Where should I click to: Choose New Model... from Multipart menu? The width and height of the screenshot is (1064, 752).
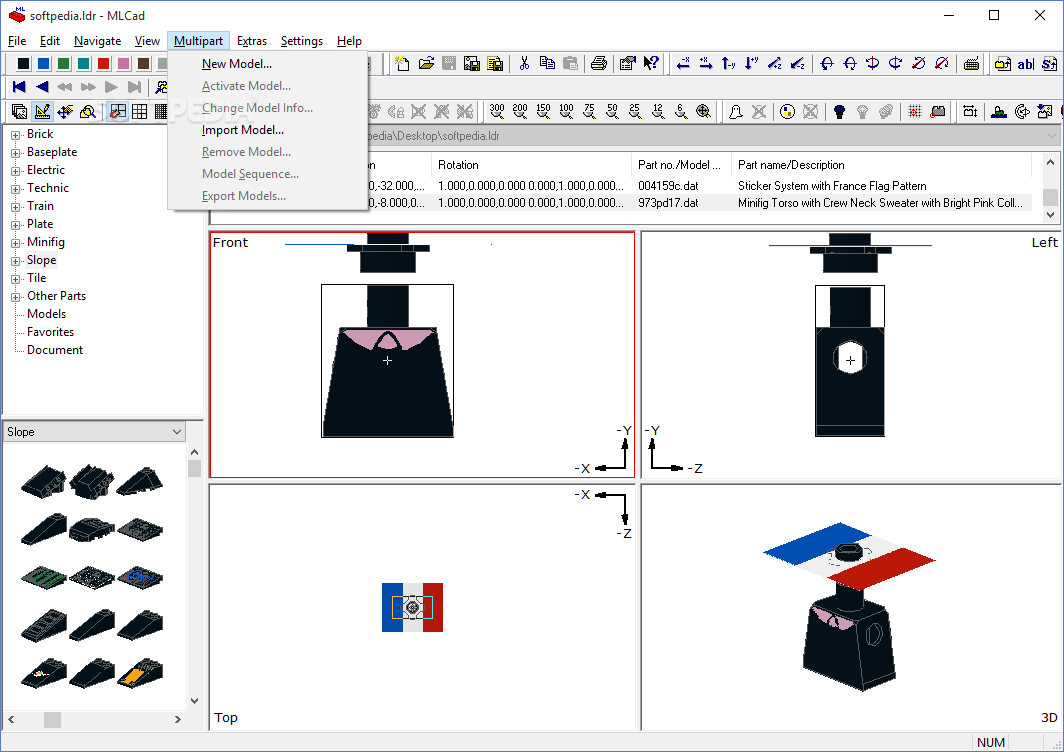(x=236, y=64)
